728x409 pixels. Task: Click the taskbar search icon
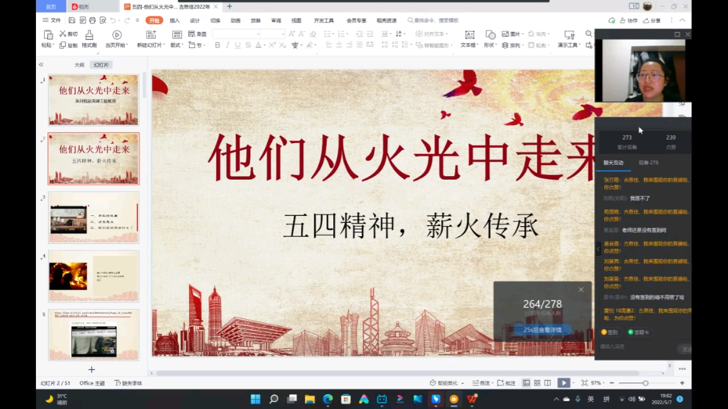[x=273, y=399]
